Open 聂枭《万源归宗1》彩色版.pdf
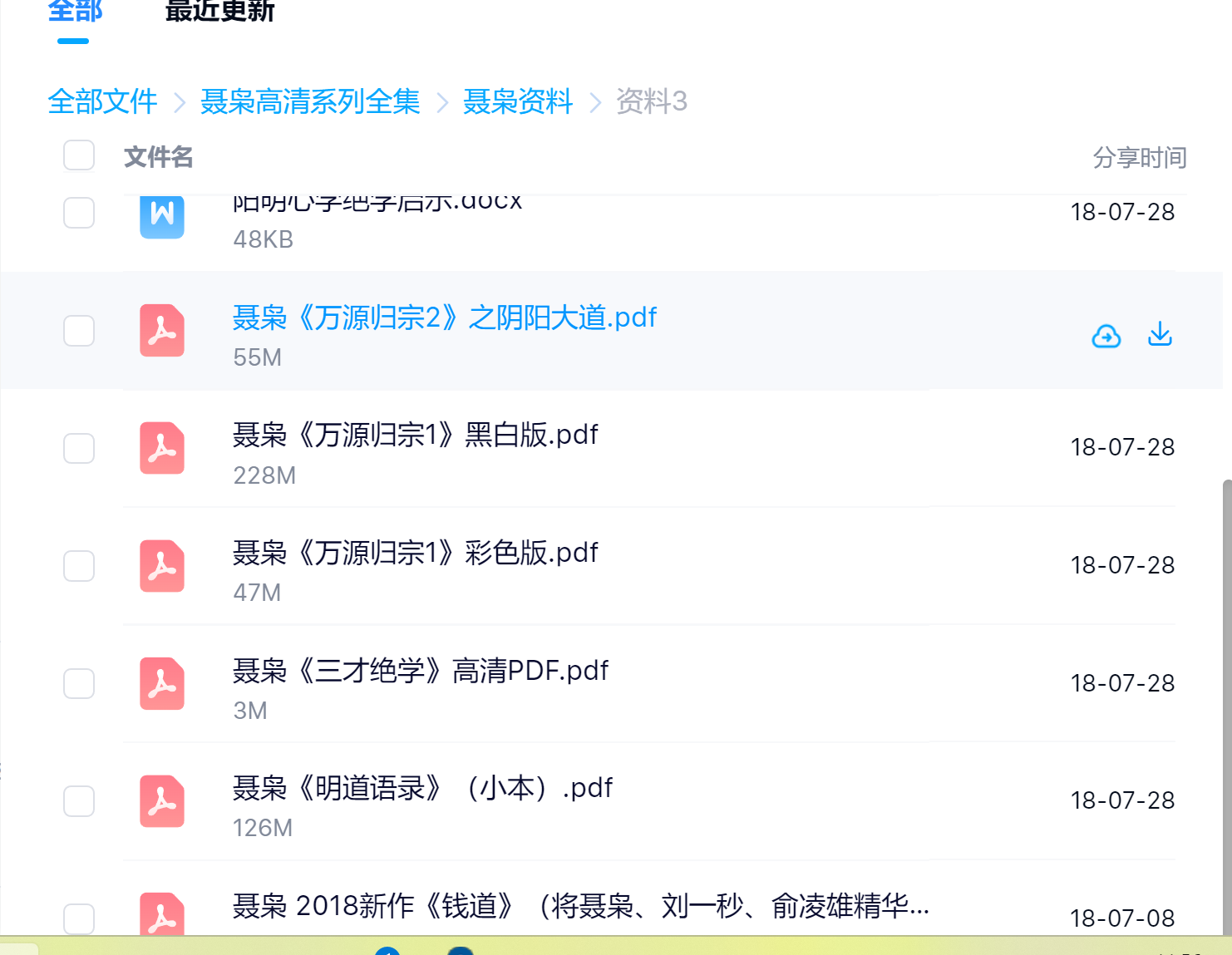This screenshot has width=1232, height=955. (416, 553)
